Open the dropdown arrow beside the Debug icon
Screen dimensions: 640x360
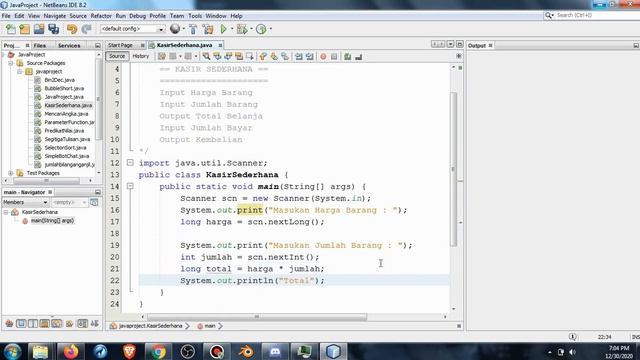tap(251, 29)
